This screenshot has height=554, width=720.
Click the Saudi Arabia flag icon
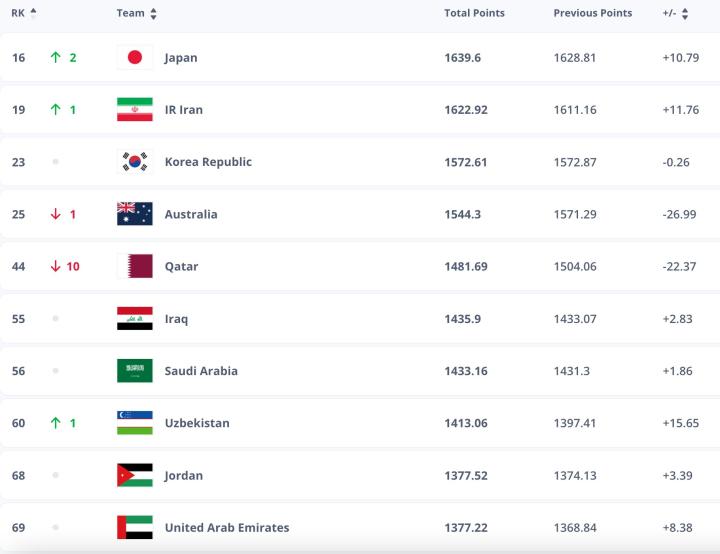pos(134,371)
